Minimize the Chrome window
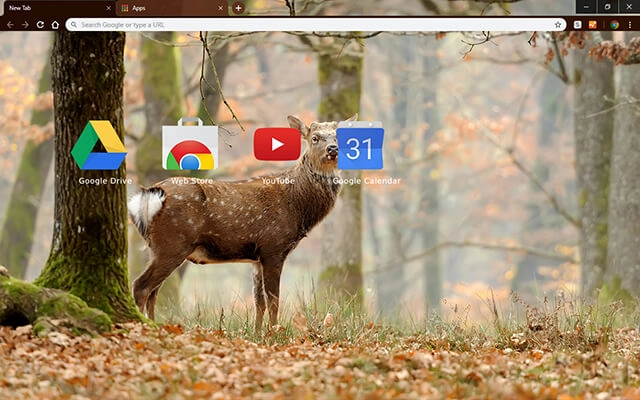Image resolution: width=640 pixels, height=400 pixels. 586,7
